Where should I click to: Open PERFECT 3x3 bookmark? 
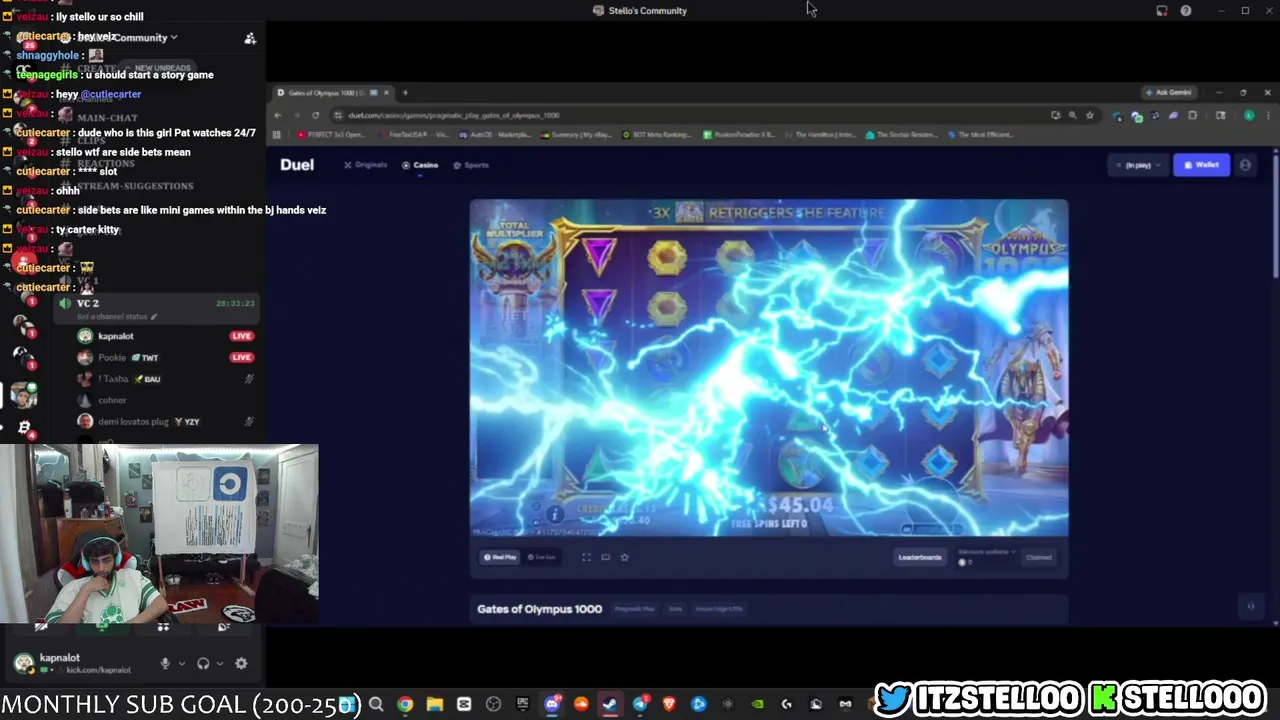(330, 134)
